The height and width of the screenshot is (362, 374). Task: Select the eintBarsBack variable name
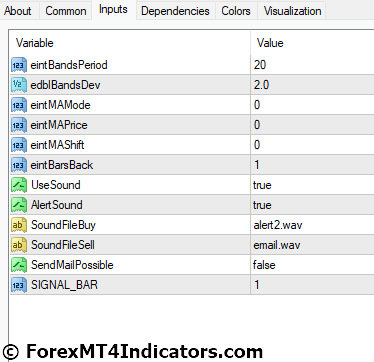tap(62, 165)
